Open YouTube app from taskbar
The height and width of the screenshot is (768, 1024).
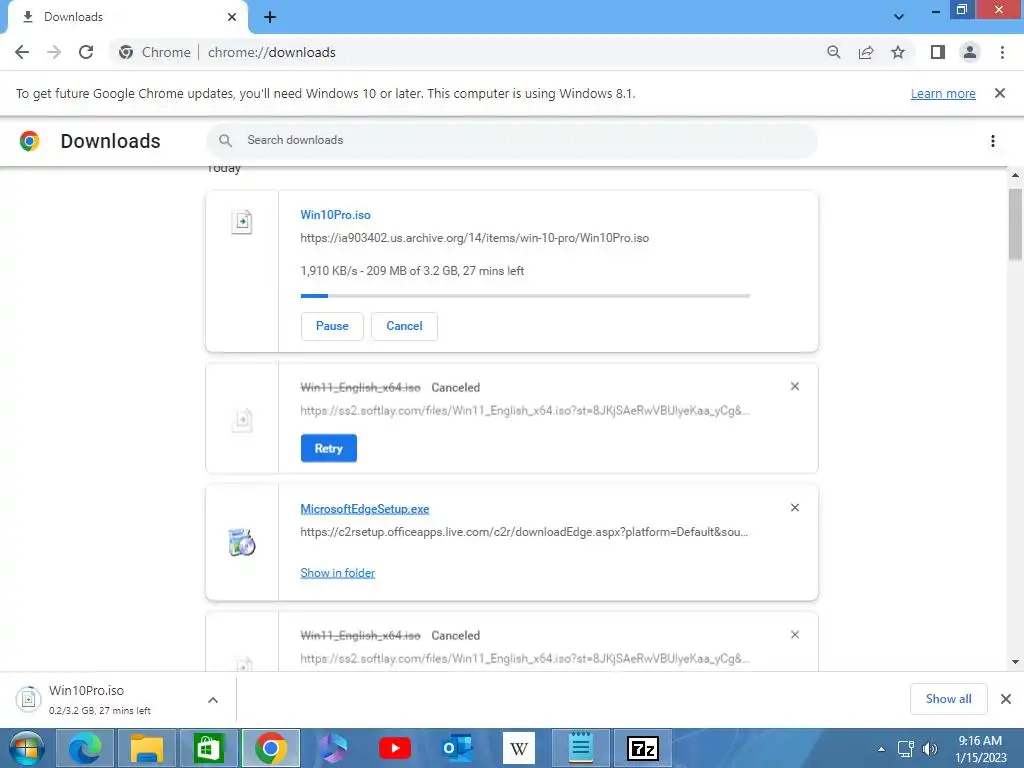click(x=394, y=748)
